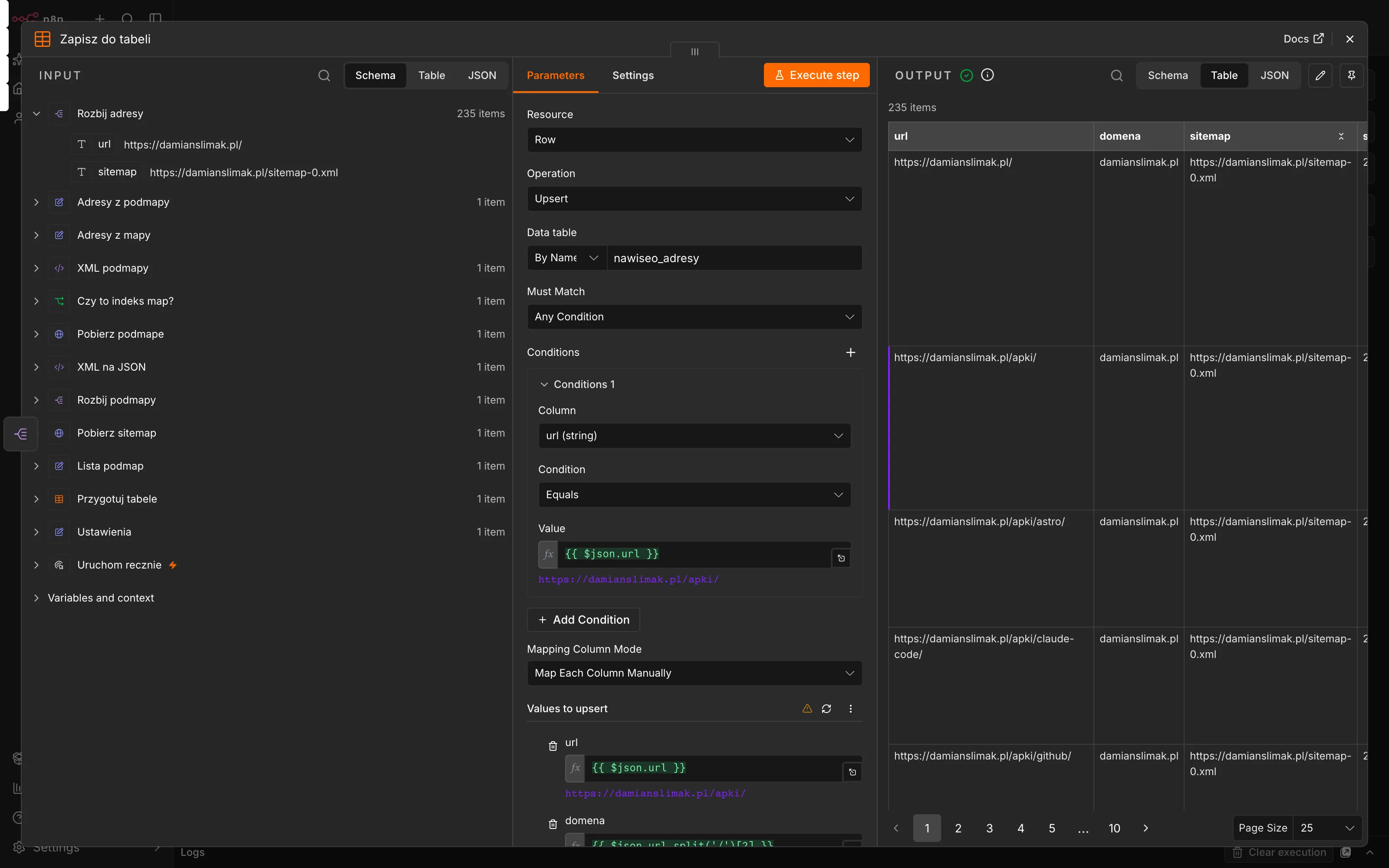Go to the next output page arrow

(x=1145, y=828)
